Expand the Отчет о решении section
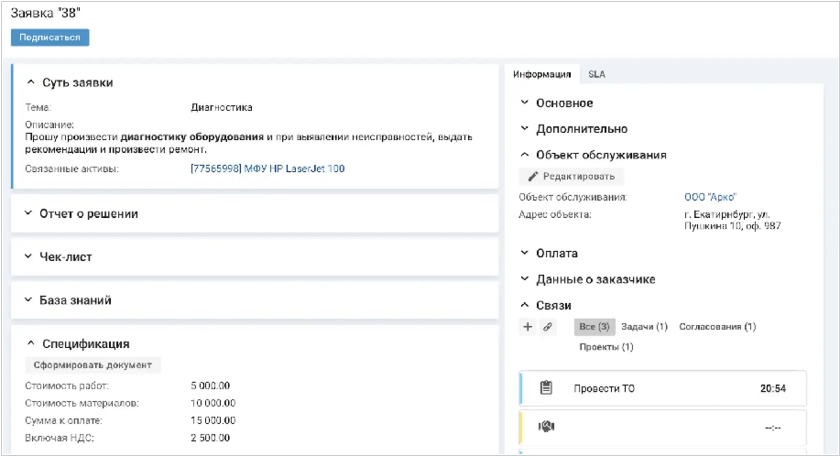Viewport: 840px width, 456px height. 29,213
